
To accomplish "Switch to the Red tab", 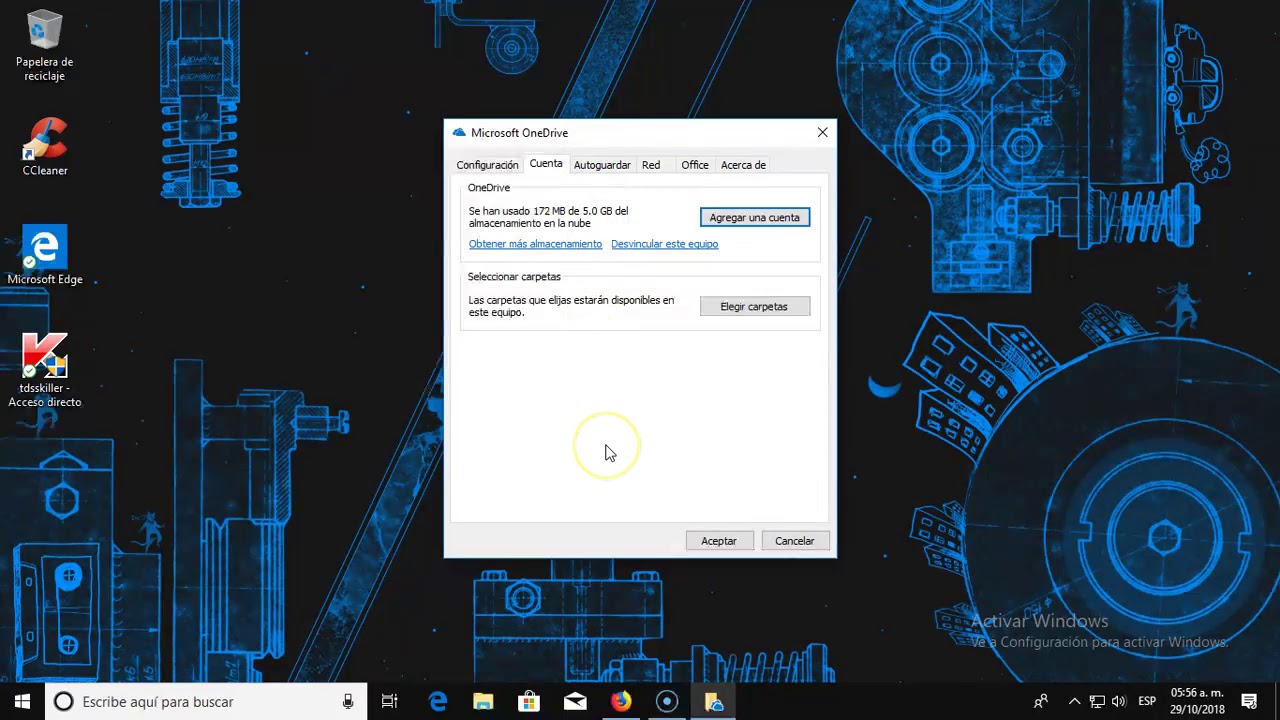I will pyautogui.click(x=651, y=165).
